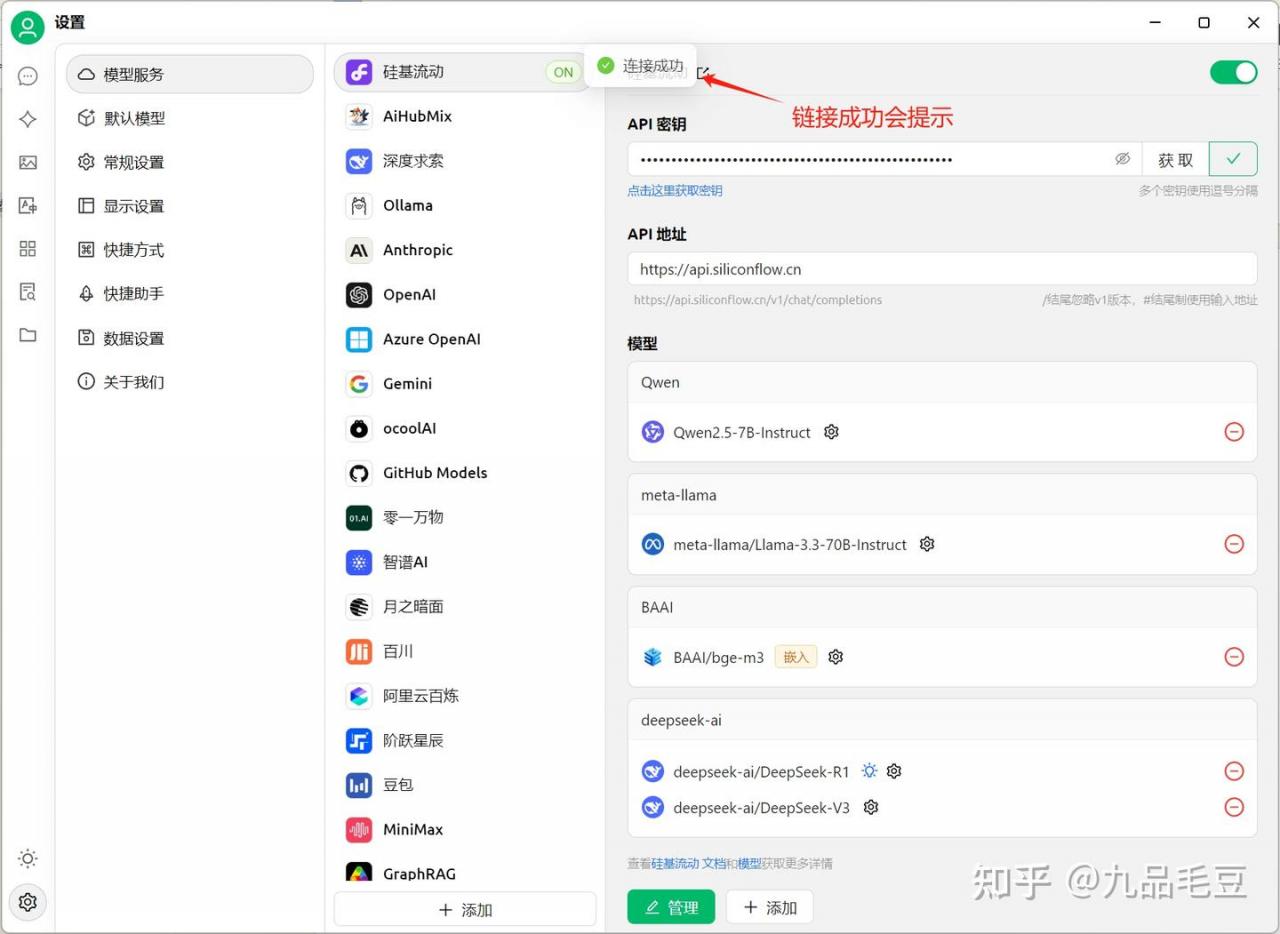Select the GitHub Models provider
This screenshot has width=1280, height=934.
point(465,473)
